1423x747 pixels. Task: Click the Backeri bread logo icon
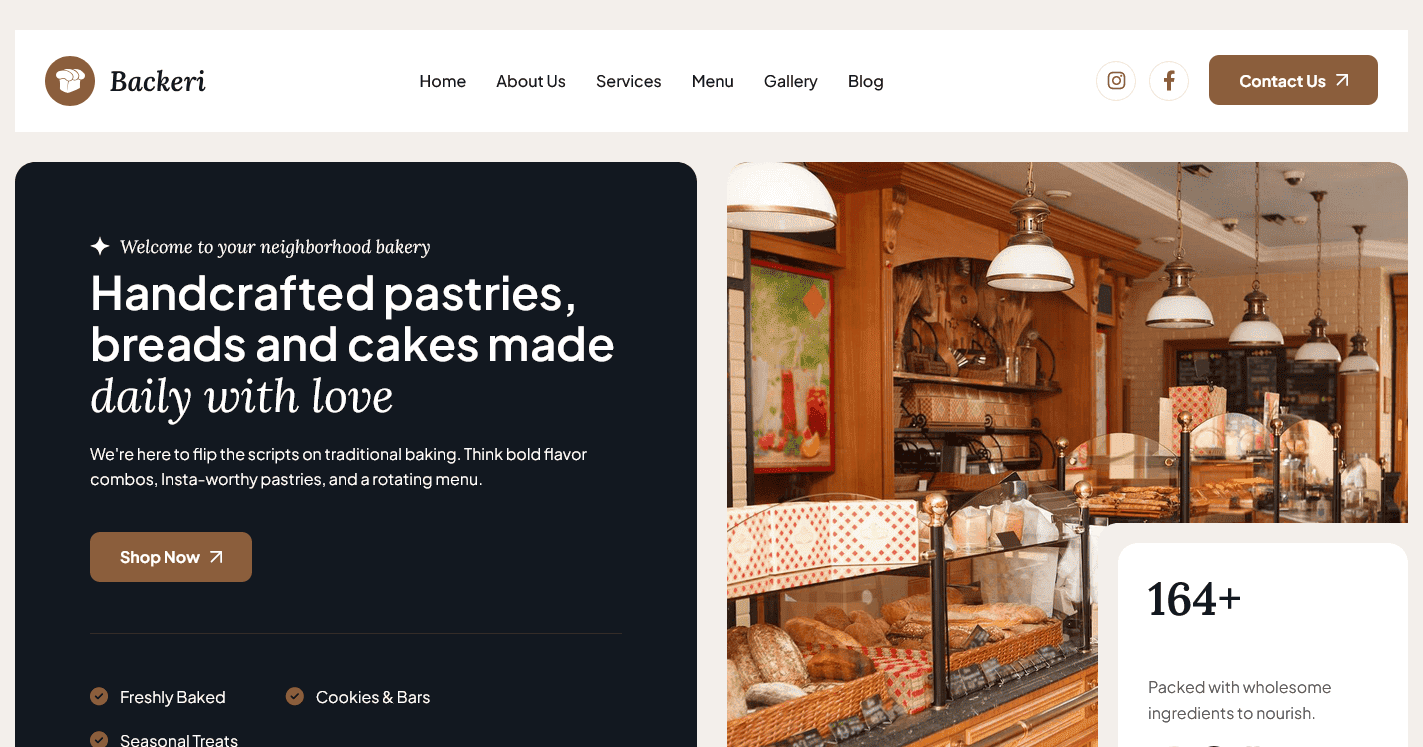[x=70, y=81]
